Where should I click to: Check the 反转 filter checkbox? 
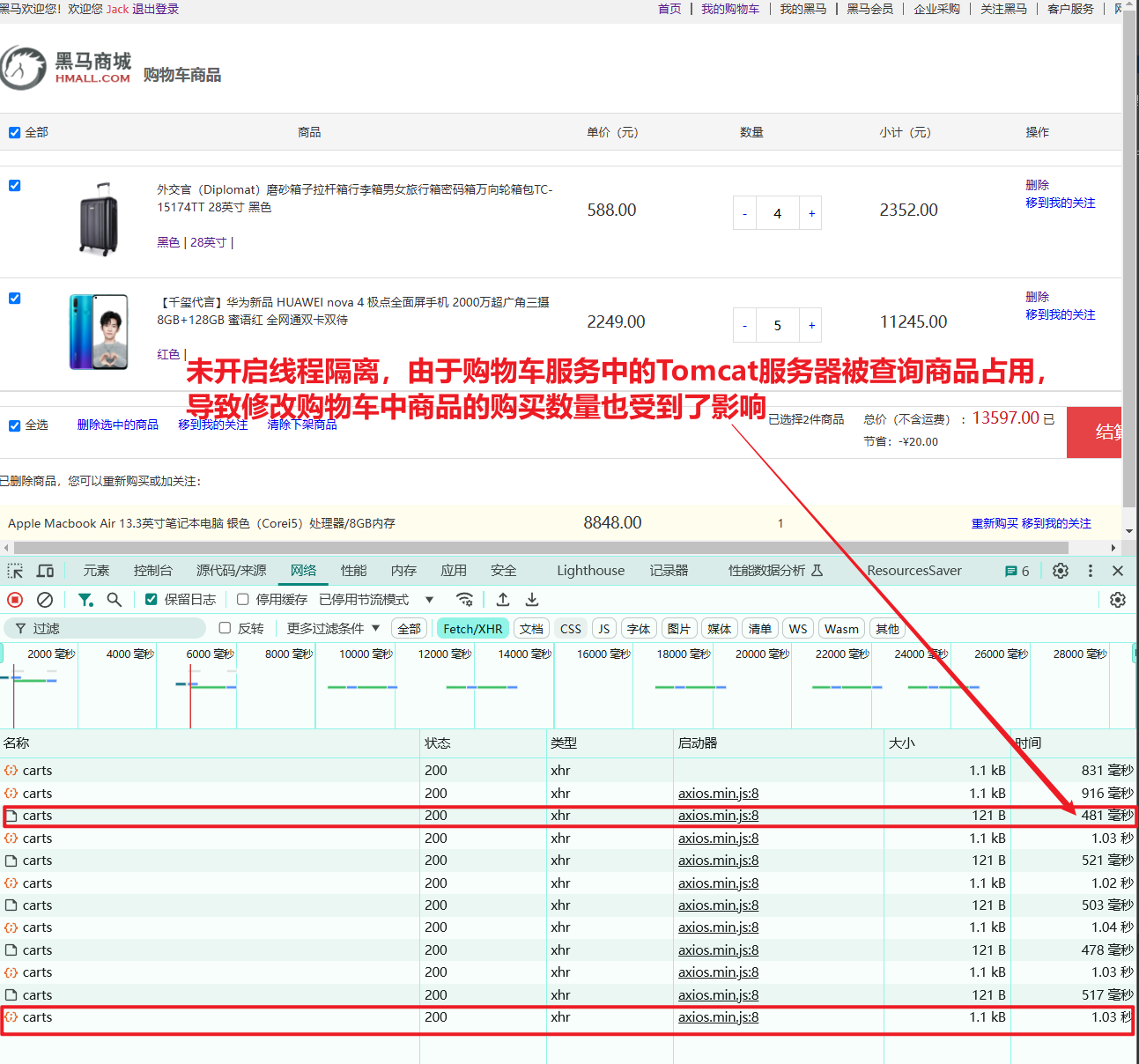pyautogui.click(x=226, y=628)
